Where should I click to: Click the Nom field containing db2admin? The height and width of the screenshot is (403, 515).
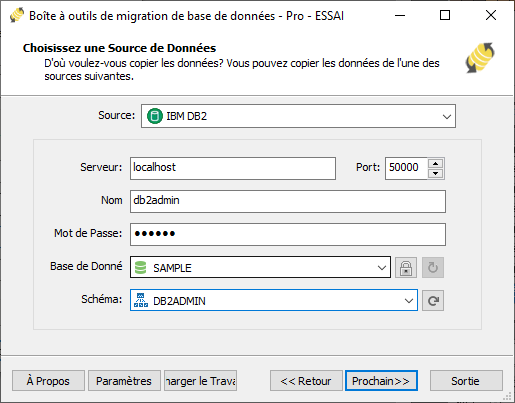point(288,201)
